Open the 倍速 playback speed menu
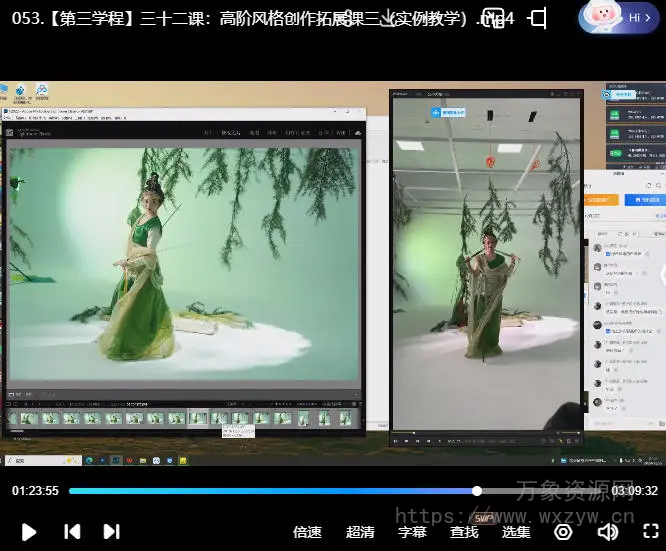The image size is (666, 551). (x=307, y=532)
